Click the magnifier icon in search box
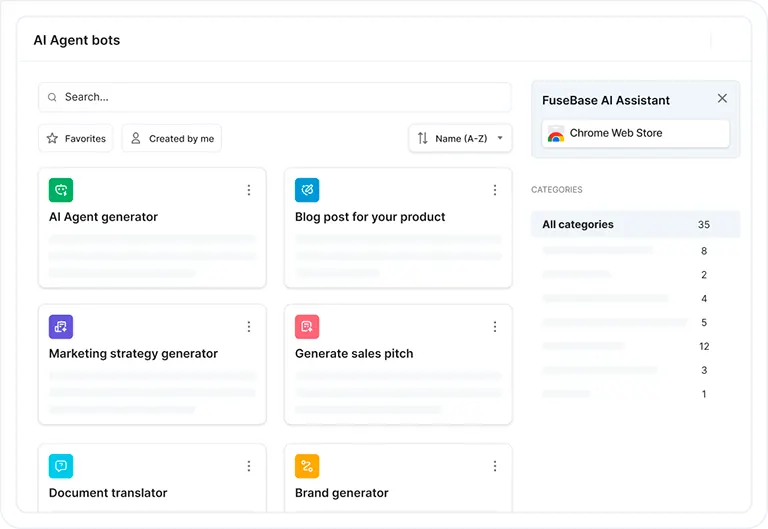Screen dimensions: 768x529 (52, 97)
